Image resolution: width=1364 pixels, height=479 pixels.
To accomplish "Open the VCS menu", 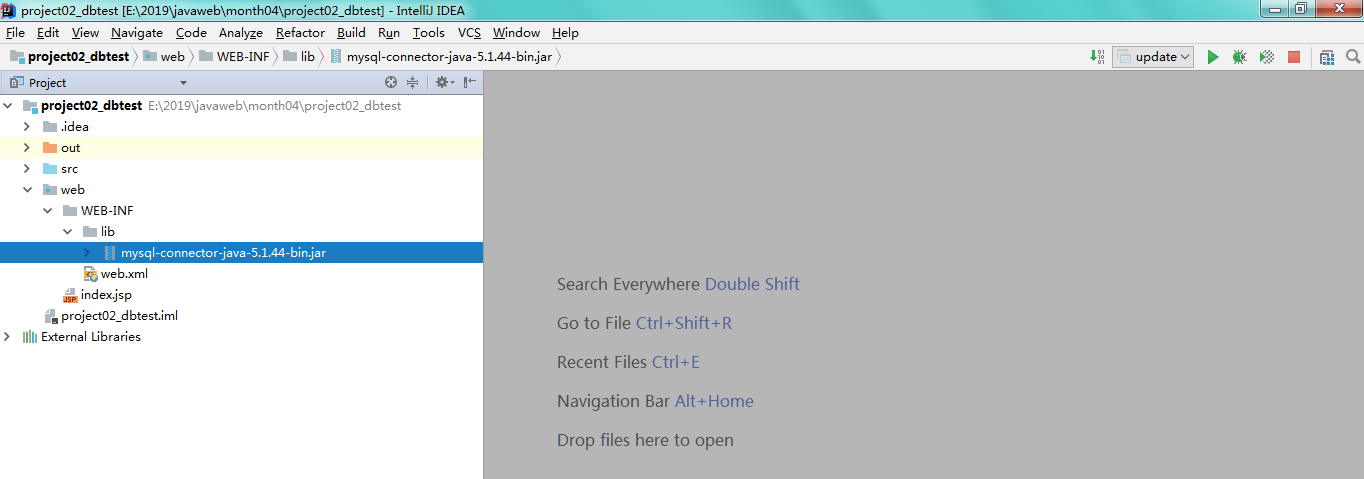I will point(469,33).
